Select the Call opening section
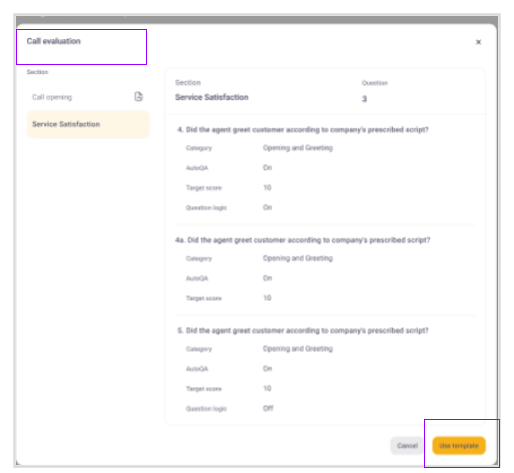The width and height of the screenshot is (514, 473). tap(88, 97)
